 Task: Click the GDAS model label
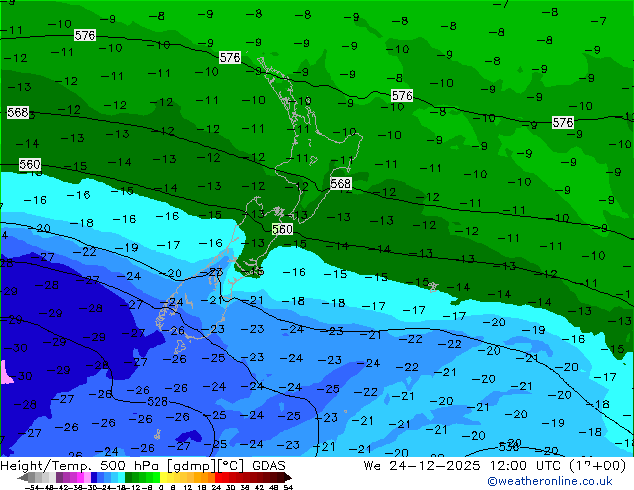pyautogui.click(x=269, y=466)
